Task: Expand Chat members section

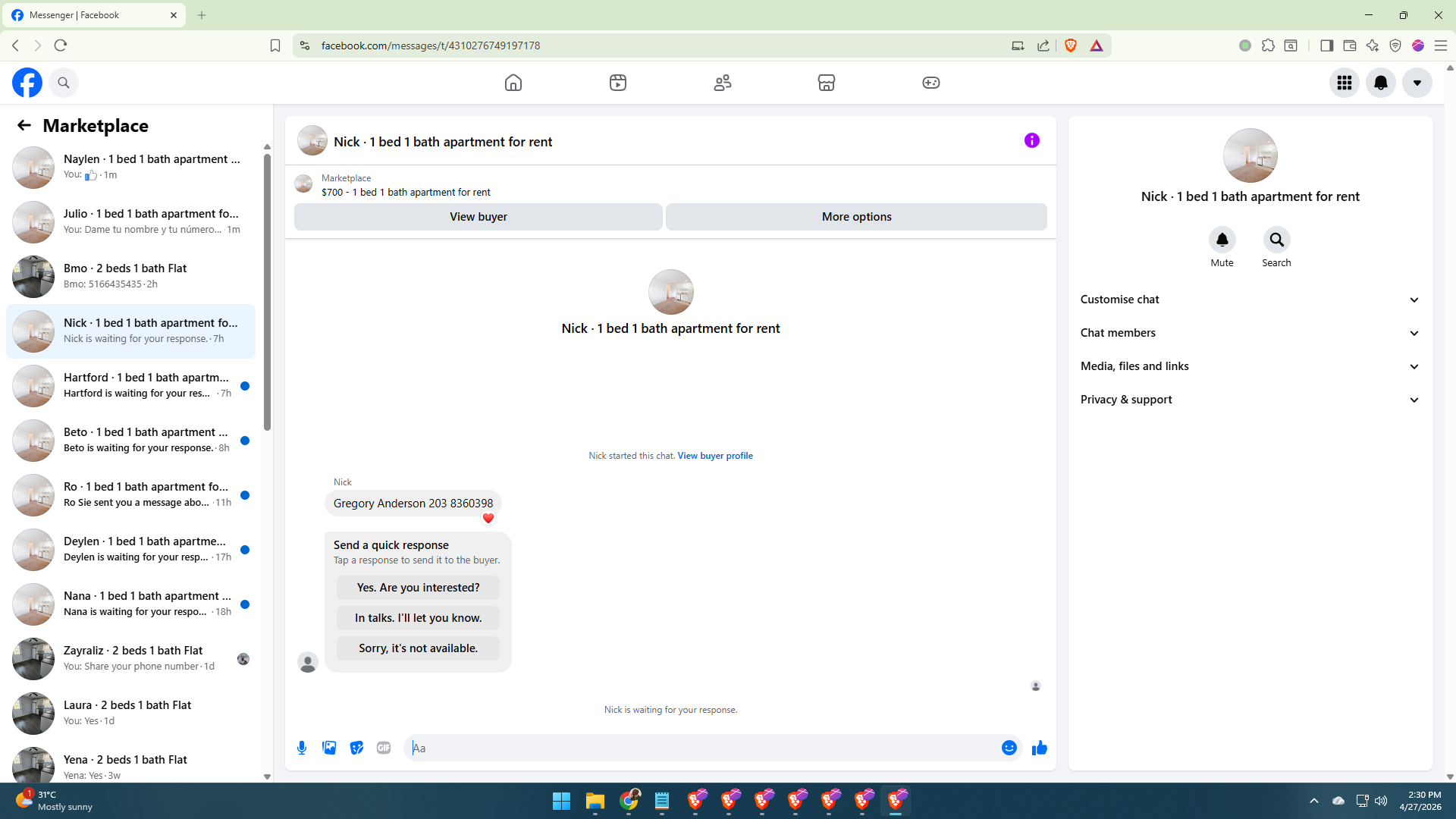Action: tap(1250, 333)
